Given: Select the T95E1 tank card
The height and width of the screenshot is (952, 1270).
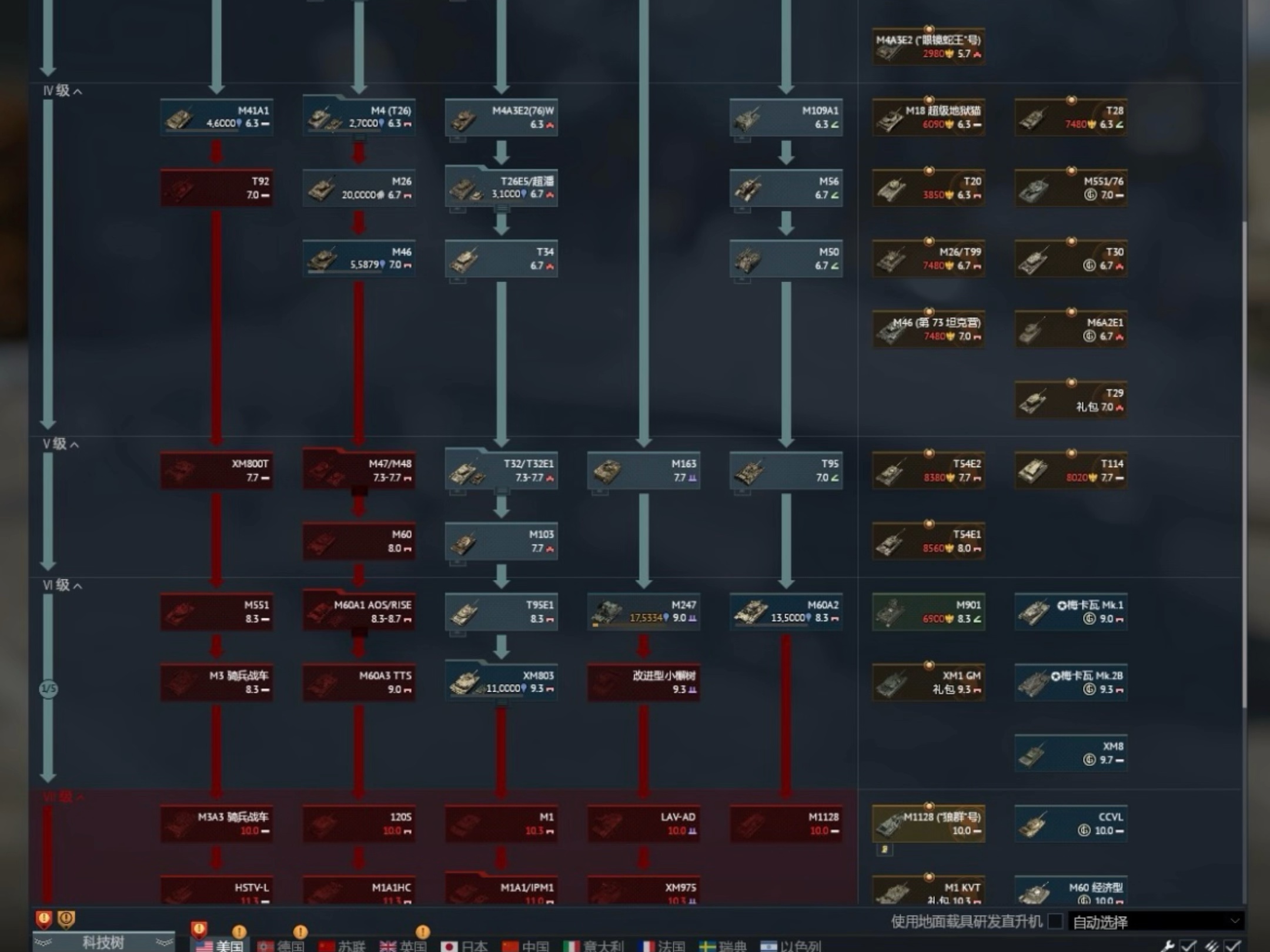Looking at the screenshot, I should tap(501, 611).
